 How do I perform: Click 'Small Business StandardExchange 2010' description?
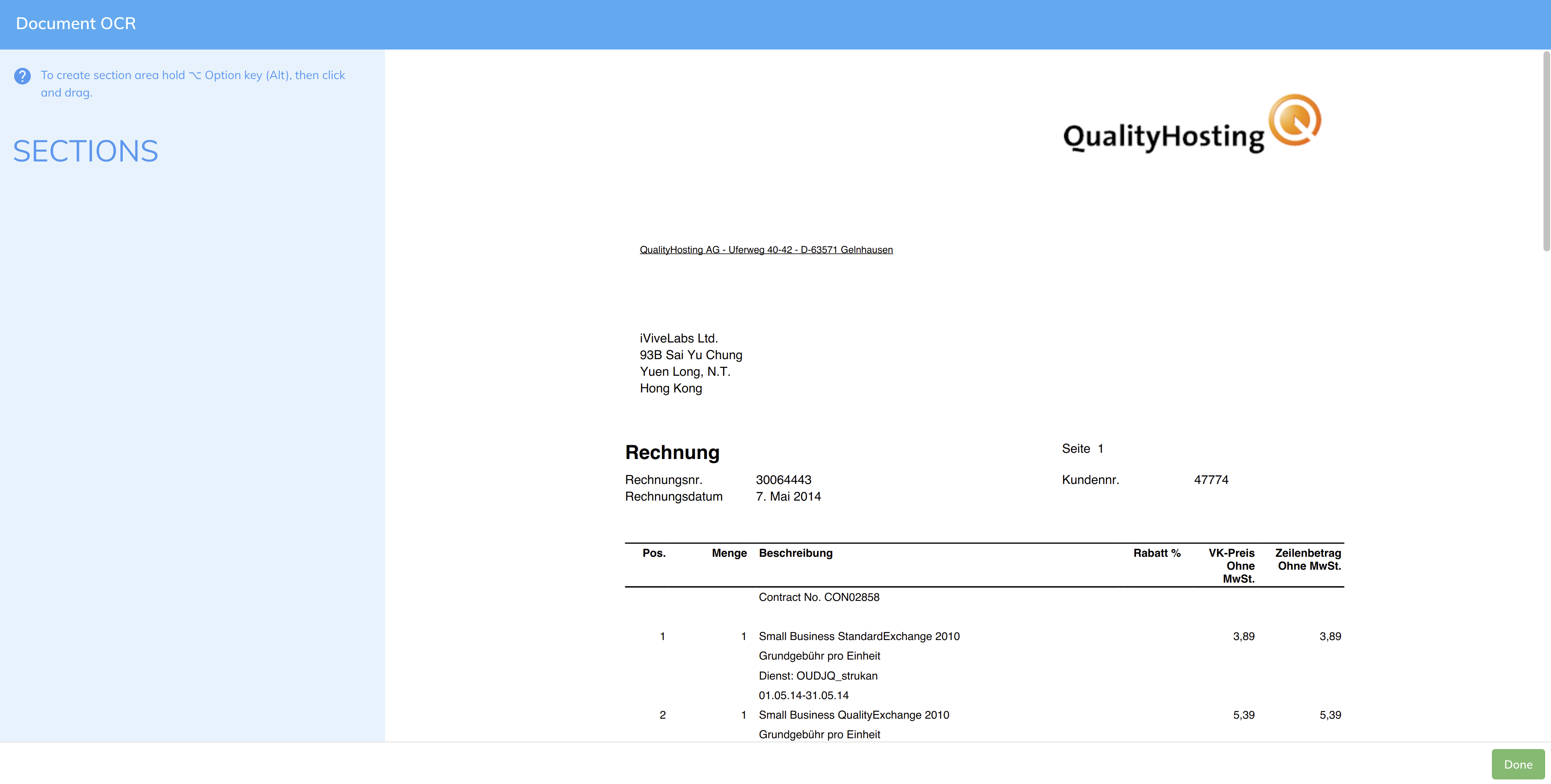coord(859,637)
